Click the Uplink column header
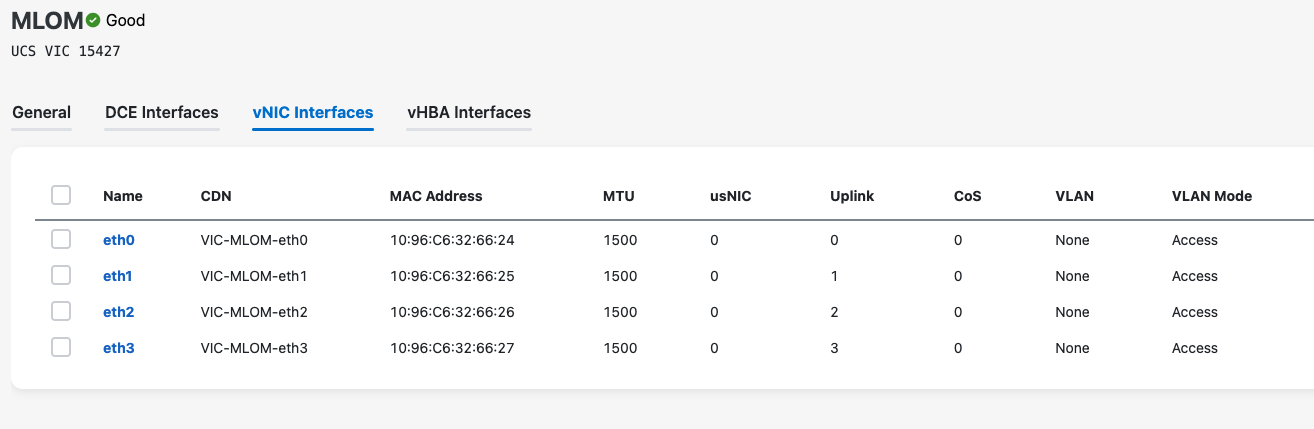Viewport: 1314px width, 429px height. point(852,196)
